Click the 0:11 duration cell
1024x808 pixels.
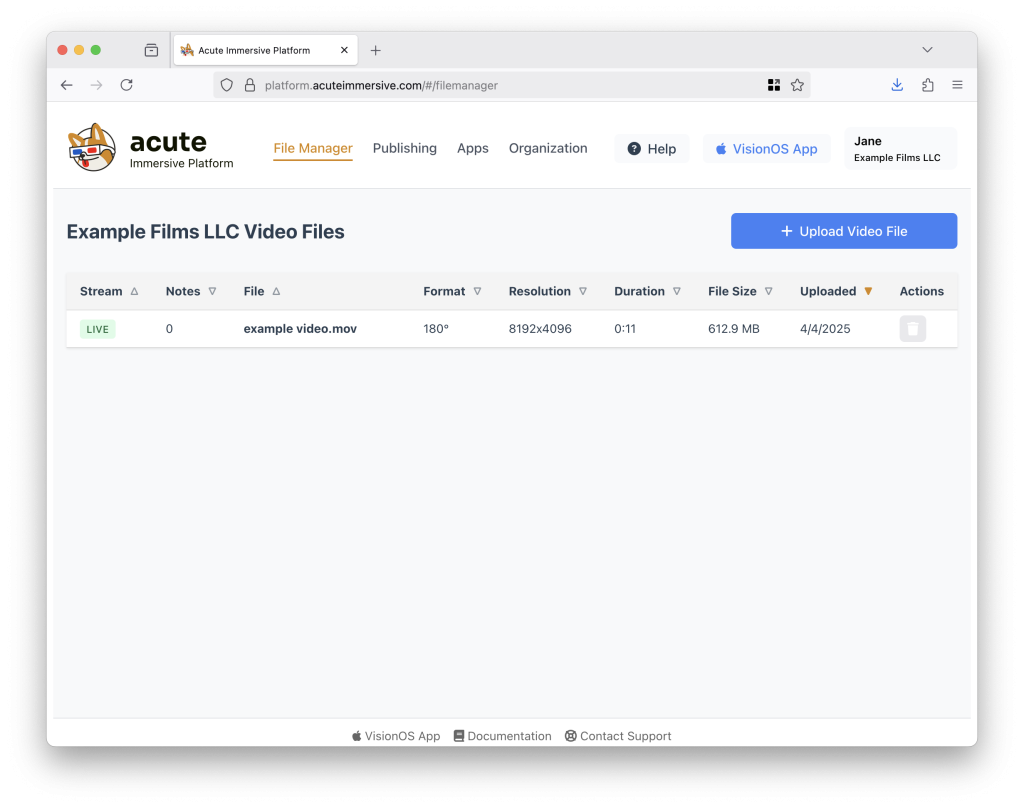point(625,329)
